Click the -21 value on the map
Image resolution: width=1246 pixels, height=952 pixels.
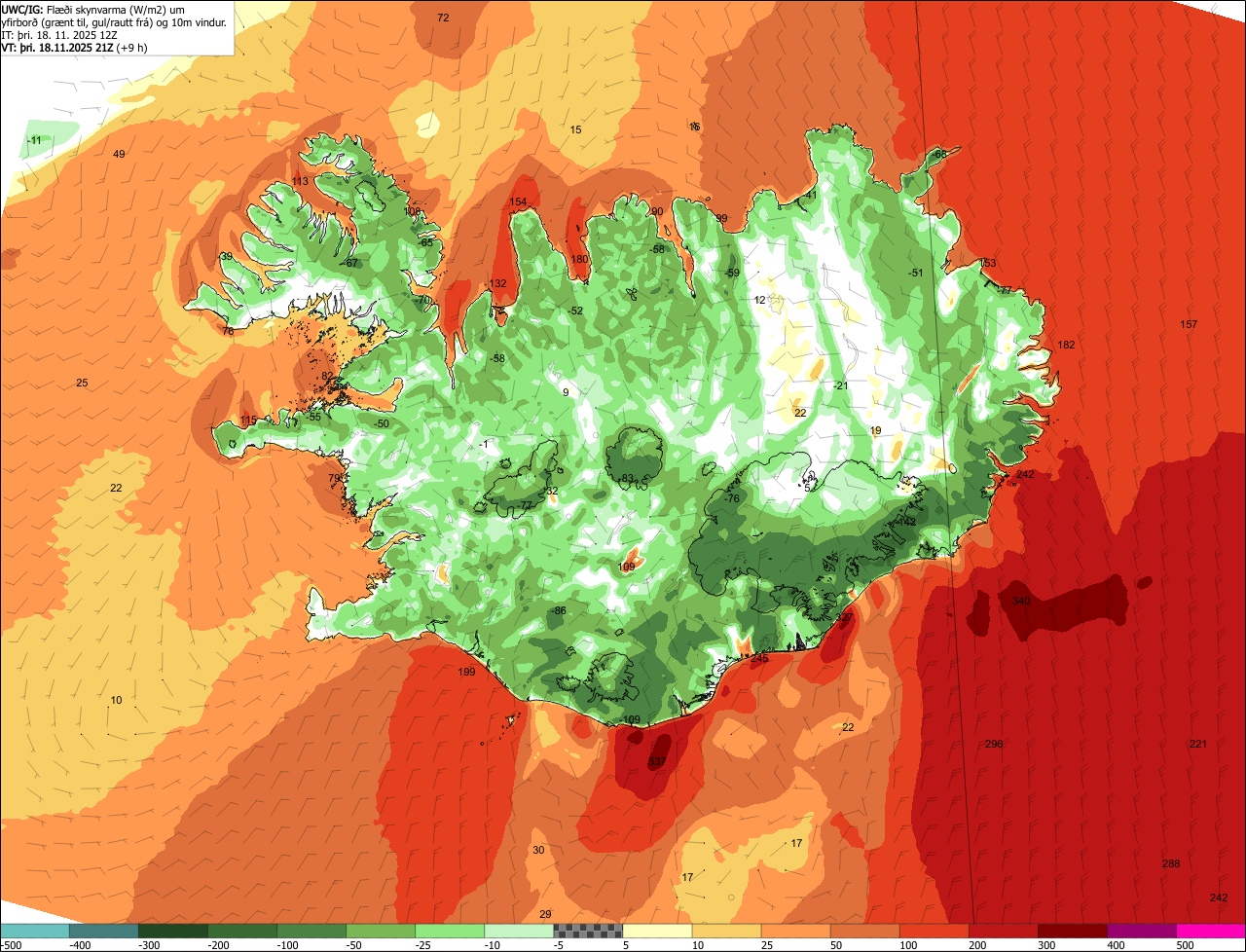841,386
